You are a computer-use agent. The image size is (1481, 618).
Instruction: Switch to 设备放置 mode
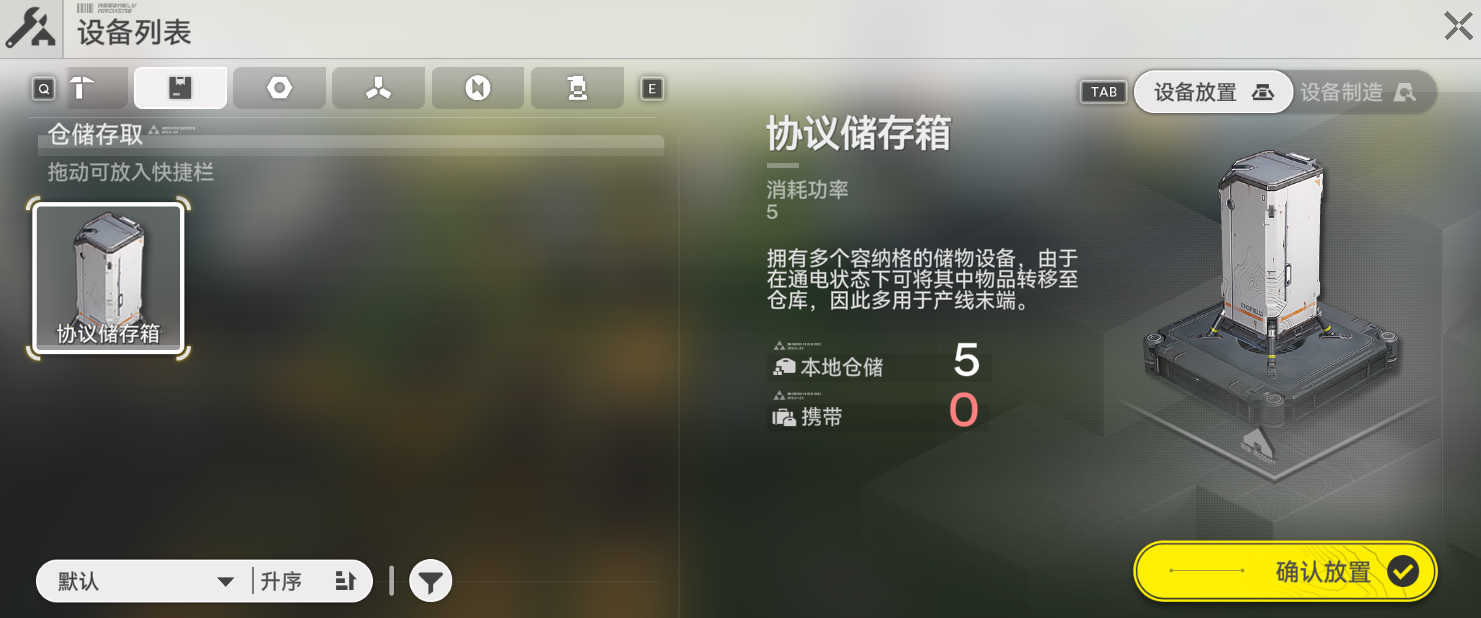tap(1212, 92)
